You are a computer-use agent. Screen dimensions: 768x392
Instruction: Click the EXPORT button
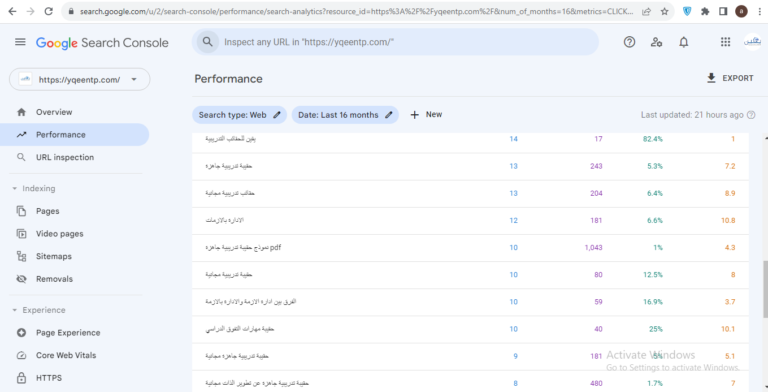730,78
